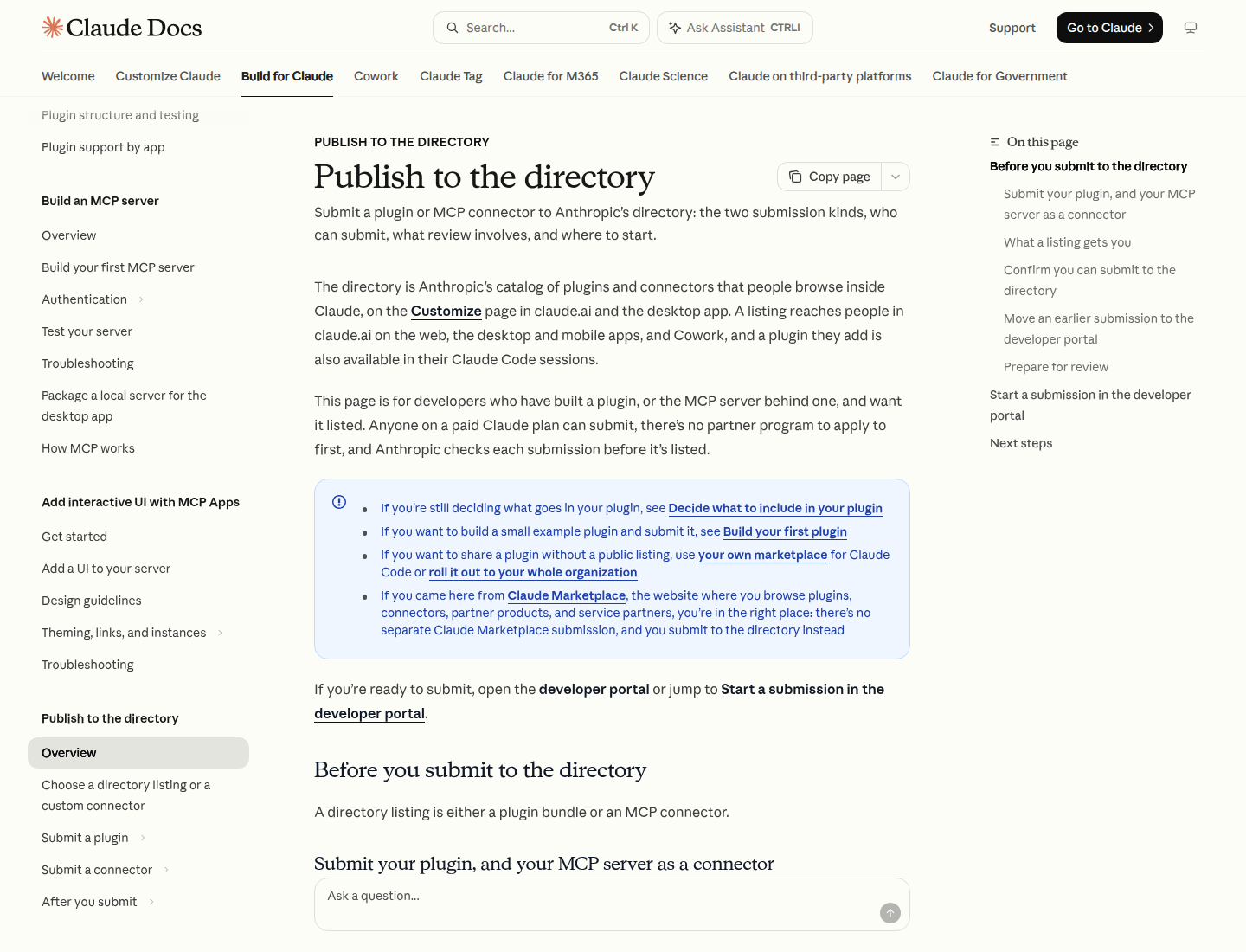
Task: Click the Copy page button
Action: [830, 177]
